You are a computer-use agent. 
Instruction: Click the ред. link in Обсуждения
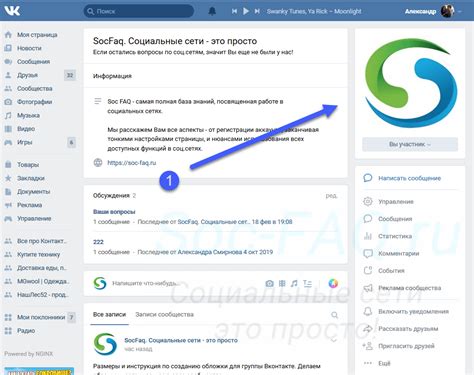331,196
